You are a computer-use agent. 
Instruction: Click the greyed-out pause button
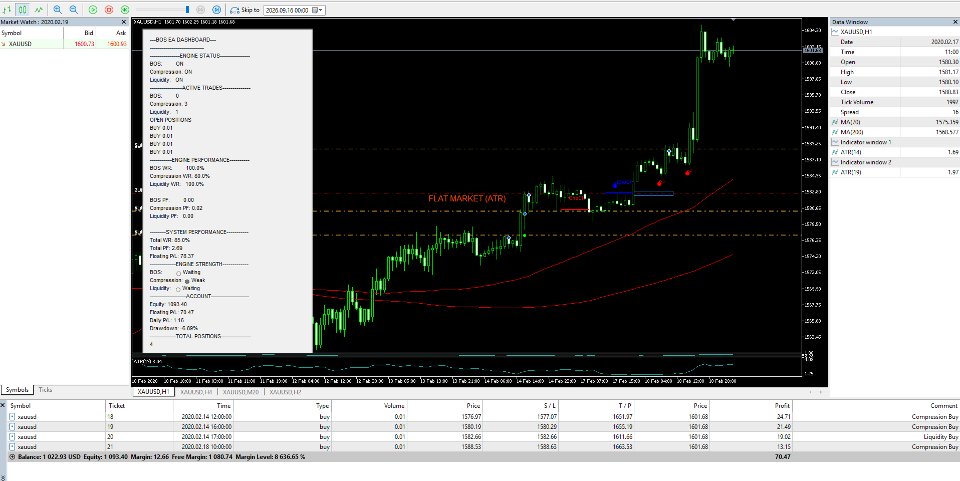pos(200,10)
